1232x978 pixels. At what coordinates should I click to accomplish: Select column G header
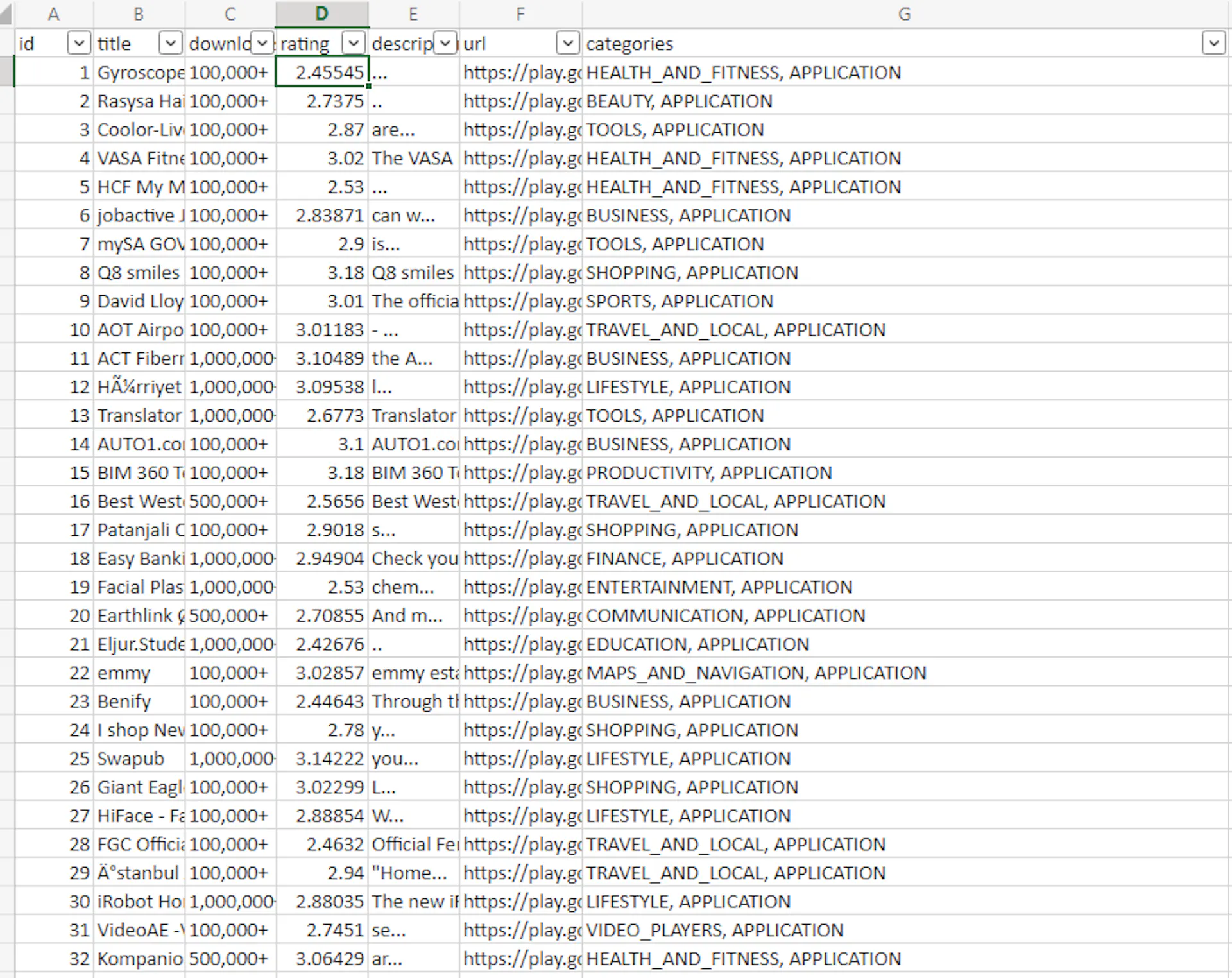click(905, 13)
